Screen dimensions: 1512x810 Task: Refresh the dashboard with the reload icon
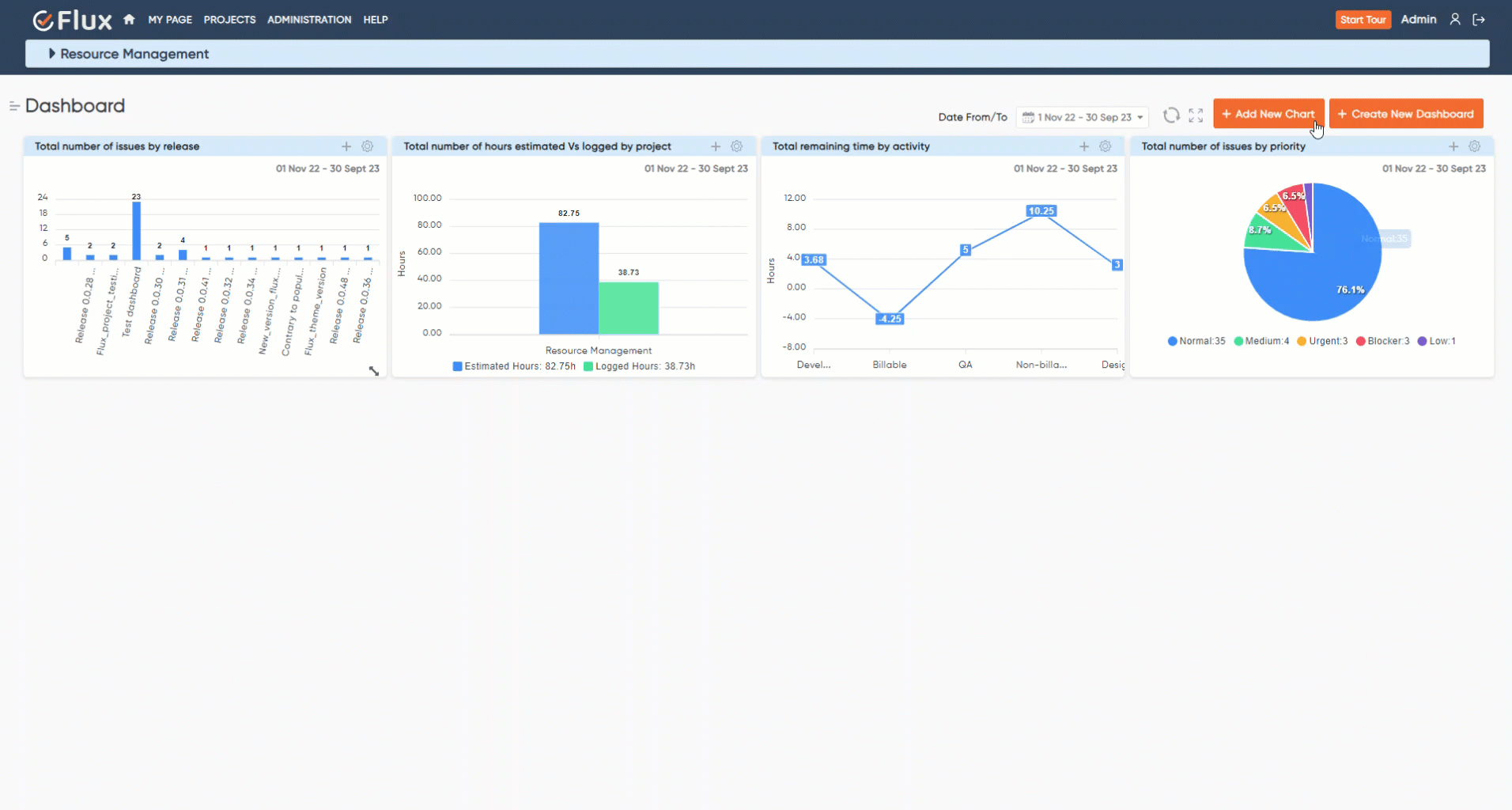tap(1170, 115)
